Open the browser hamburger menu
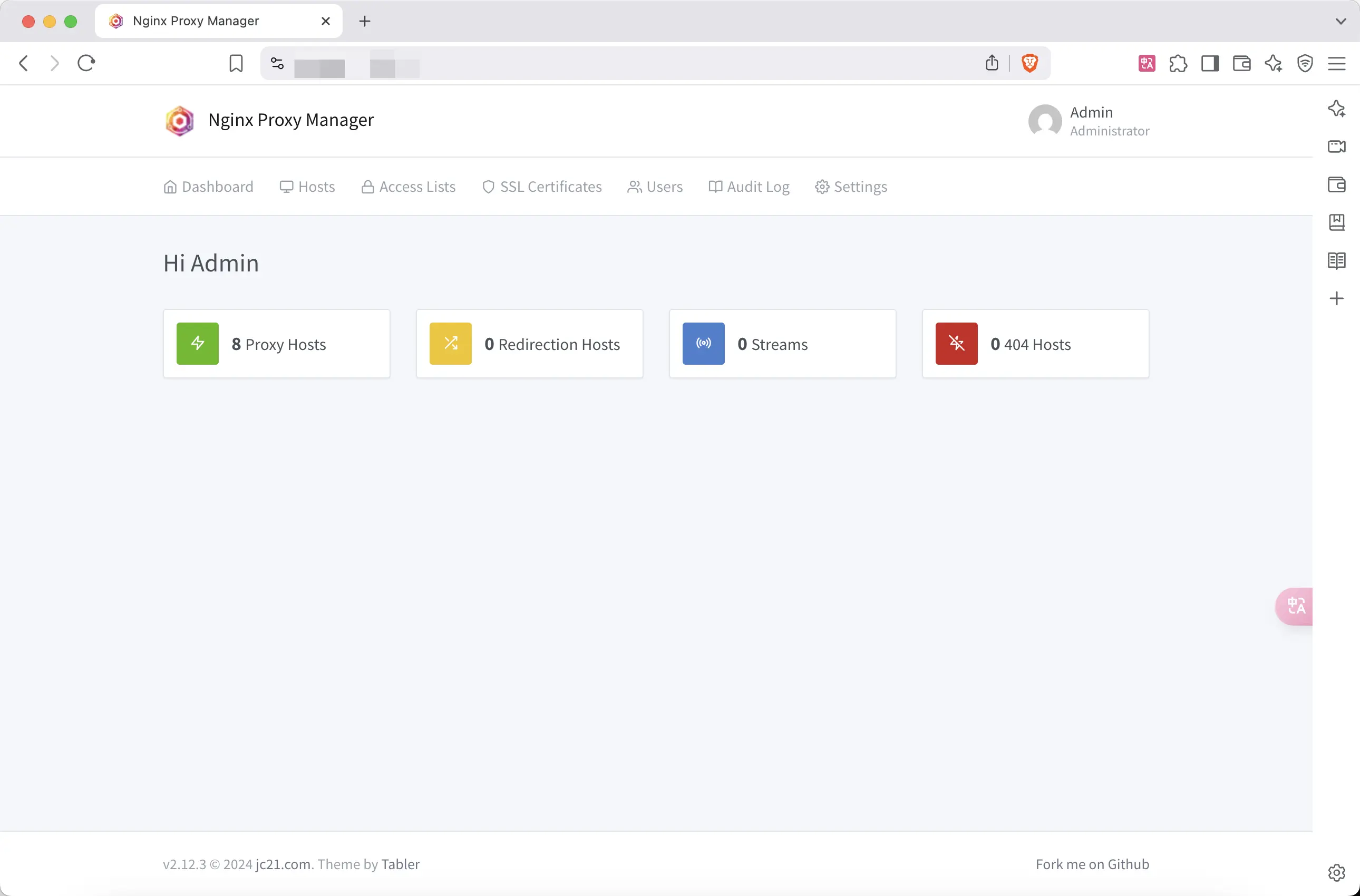 (x=1337, y=63)
